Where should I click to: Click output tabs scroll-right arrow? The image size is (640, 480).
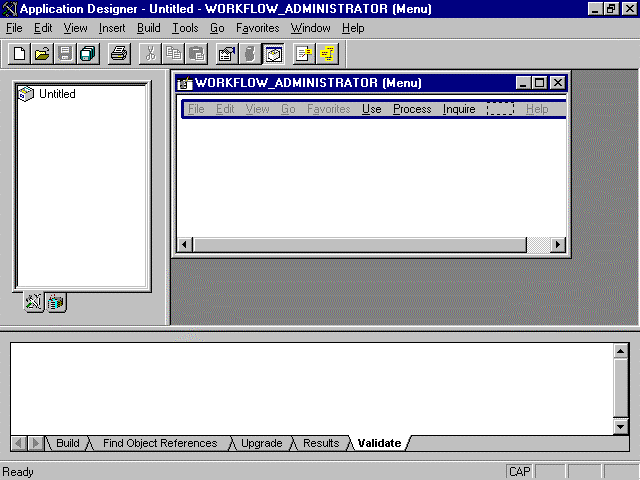point(36,443)
